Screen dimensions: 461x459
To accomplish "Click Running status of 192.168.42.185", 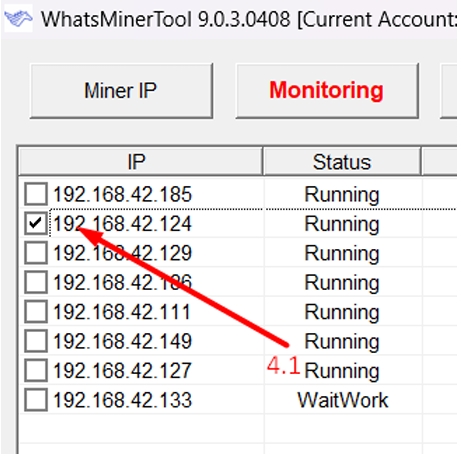I will [342, 195].
